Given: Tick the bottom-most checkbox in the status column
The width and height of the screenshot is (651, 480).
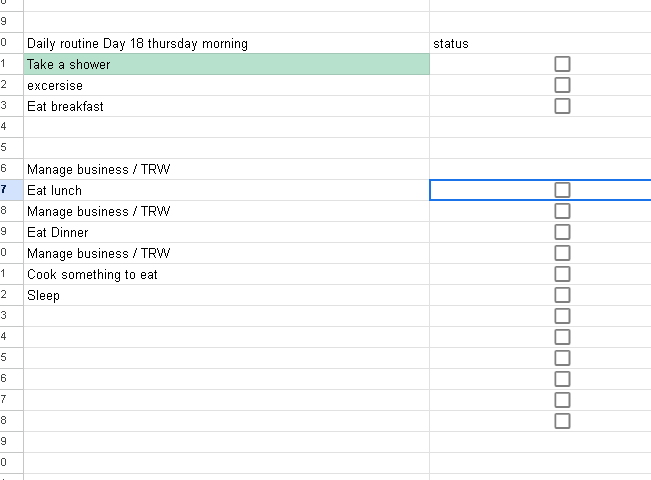Looking at the screenshot, I should (x=562, y=421).
